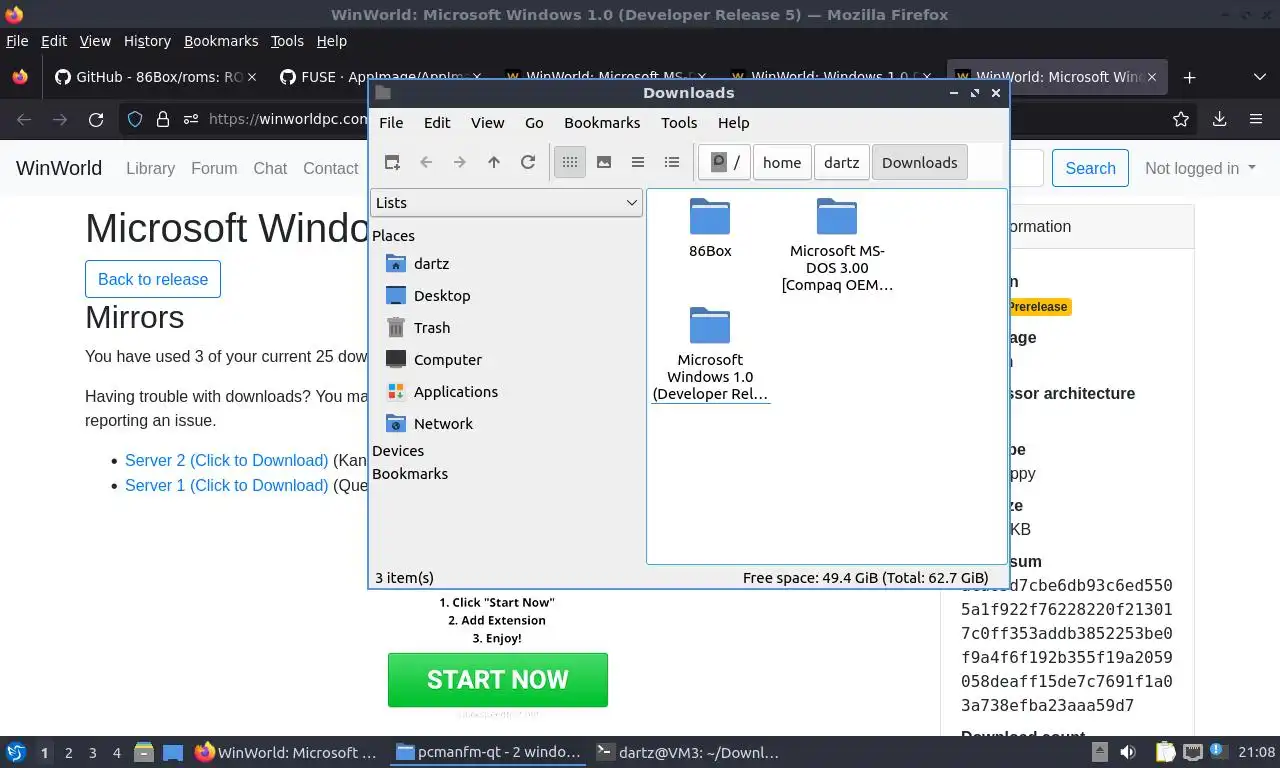Open the file manager Bookmarks menu
The image size is (1280, 768).
[602, 122]
